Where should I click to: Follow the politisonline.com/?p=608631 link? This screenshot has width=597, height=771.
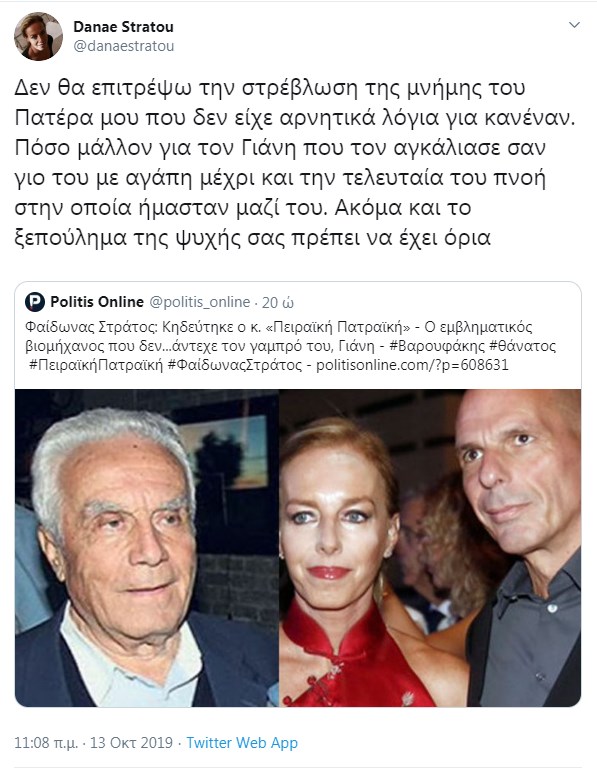pyautogui.click(x=412, y=365)
